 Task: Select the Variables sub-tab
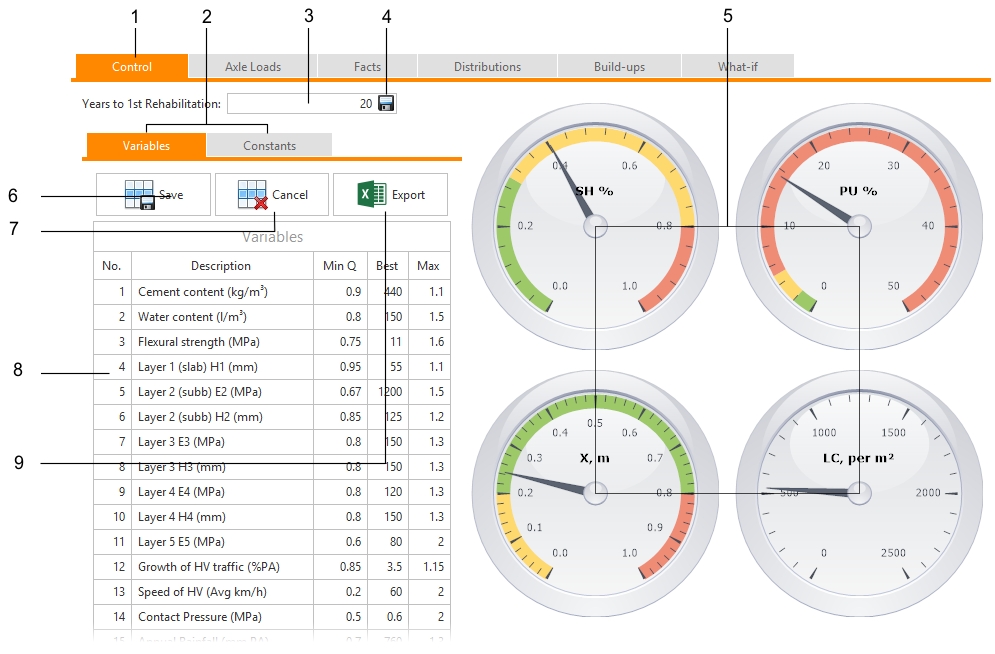point(146,146)
